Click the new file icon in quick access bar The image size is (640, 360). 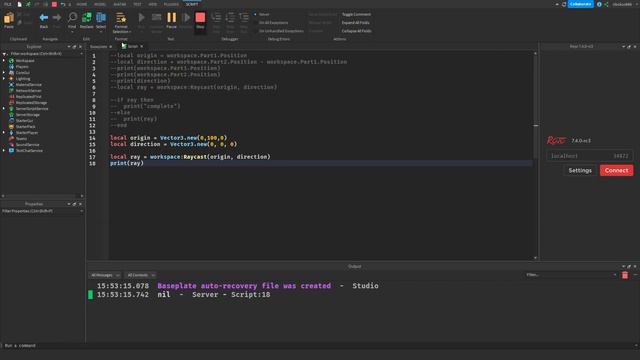point(19,4)
